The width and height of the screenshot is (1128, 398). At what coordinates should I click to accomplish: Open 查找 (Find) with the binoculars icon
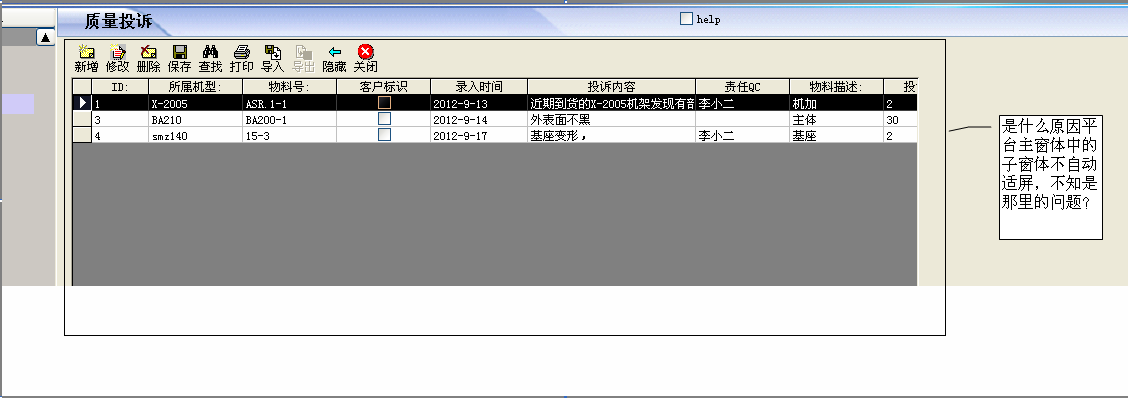click(210, 52)
